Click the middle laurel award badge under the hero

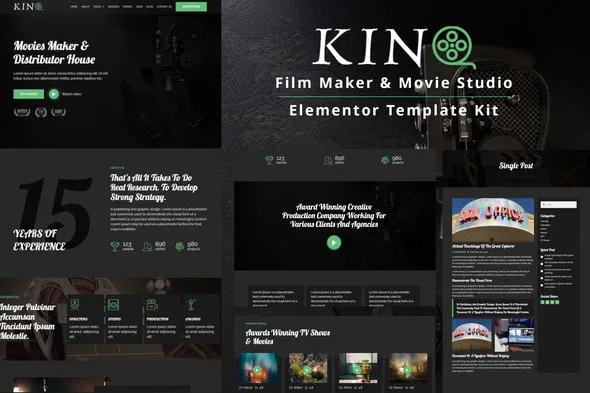tap(41, 112)
